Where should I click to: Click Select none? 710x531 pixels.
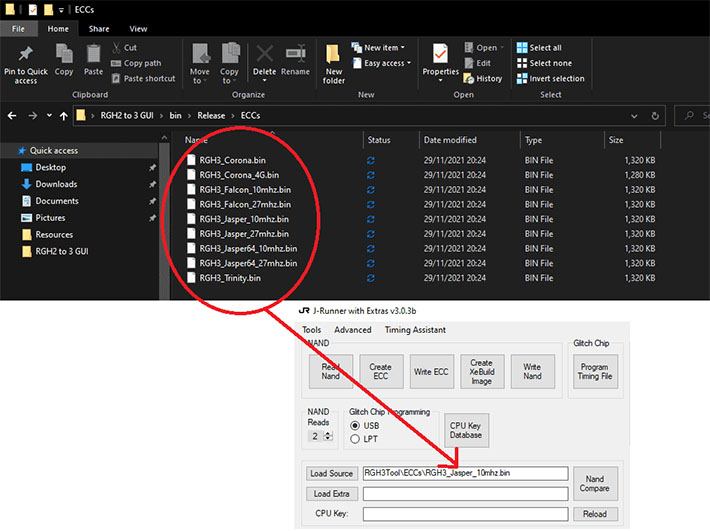(545, 63)
